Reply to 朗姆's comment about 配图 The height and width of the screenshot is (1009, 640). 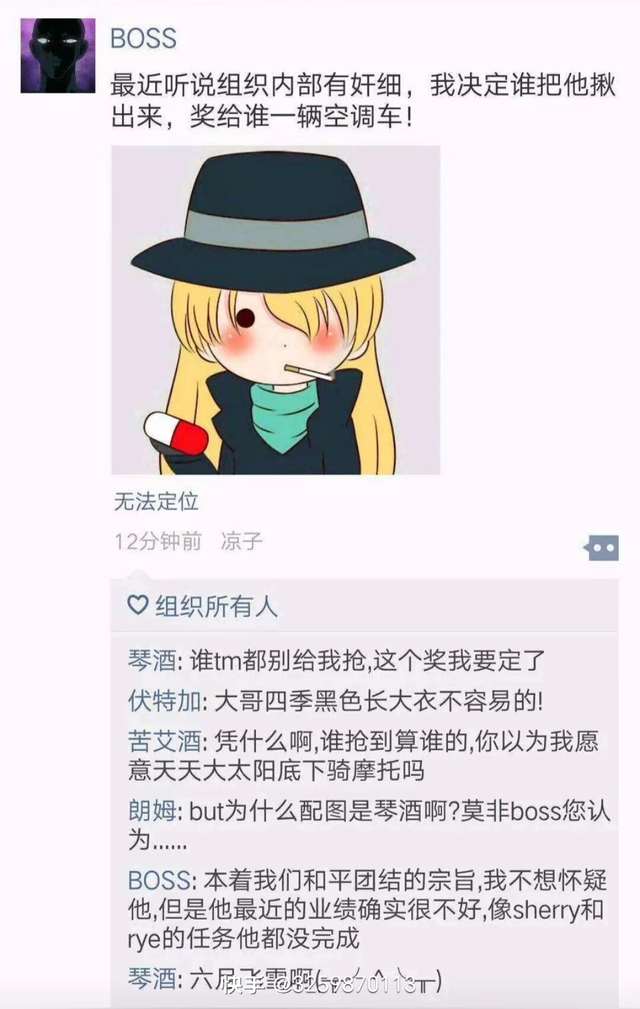369,825
